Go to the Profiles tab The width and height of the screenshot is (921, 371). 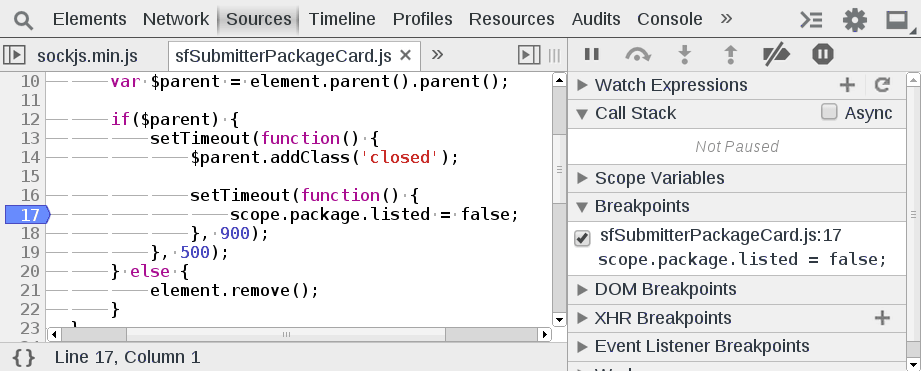pyautogui.click(x=422, y=19)
